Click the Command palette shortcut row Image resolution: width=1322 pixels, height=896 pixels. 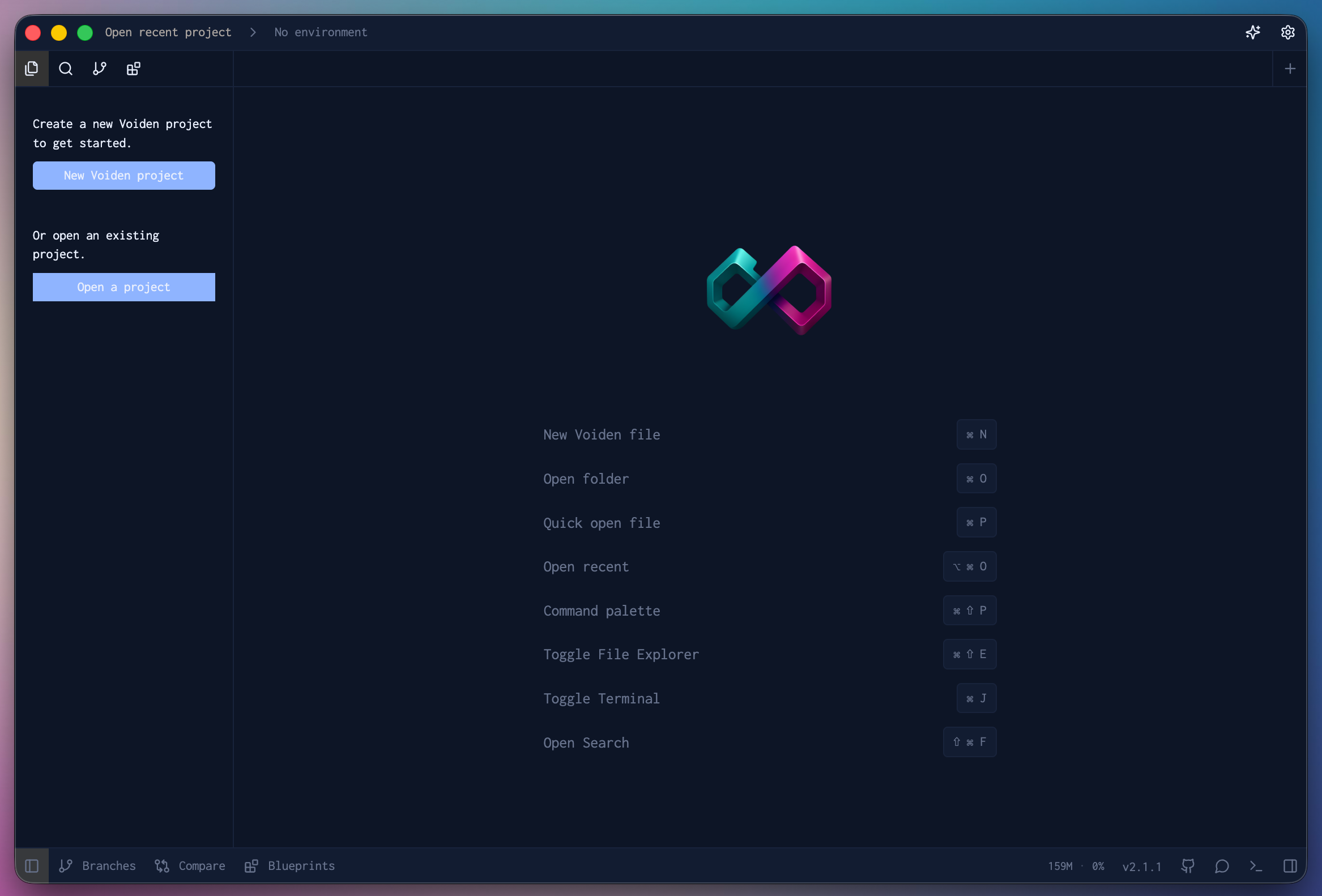tap(770, 611)
